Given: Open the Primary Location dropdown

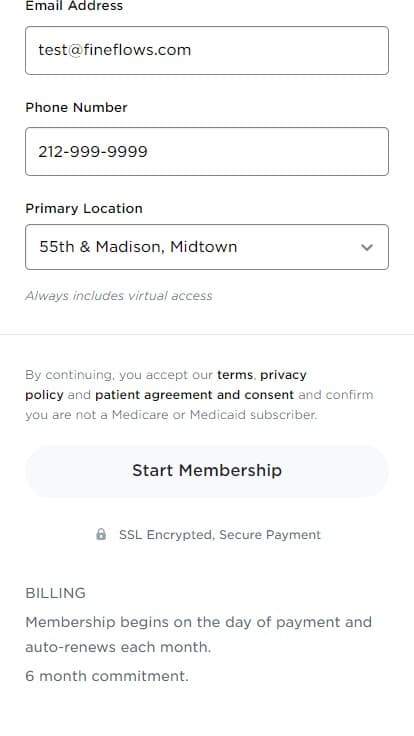Looking at the screenshot, I should (x=207, y=247).
